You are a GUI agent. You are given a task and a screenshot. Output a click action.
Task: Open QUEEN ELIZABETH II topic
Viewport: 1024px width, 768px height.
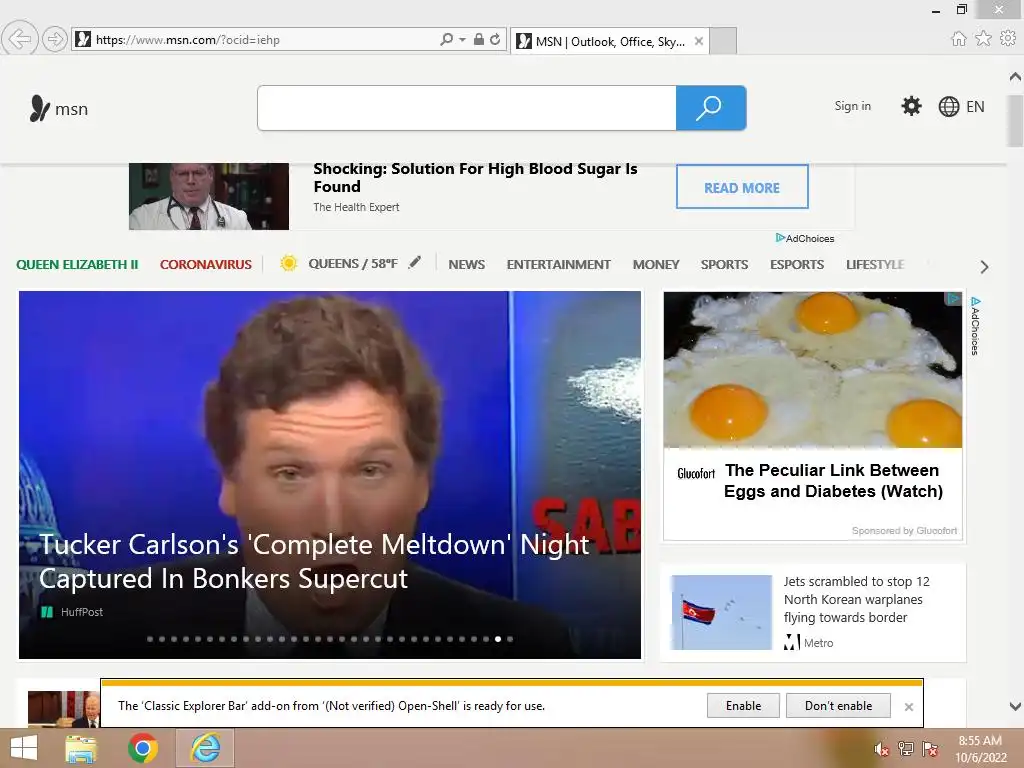(x=77, y=264)
